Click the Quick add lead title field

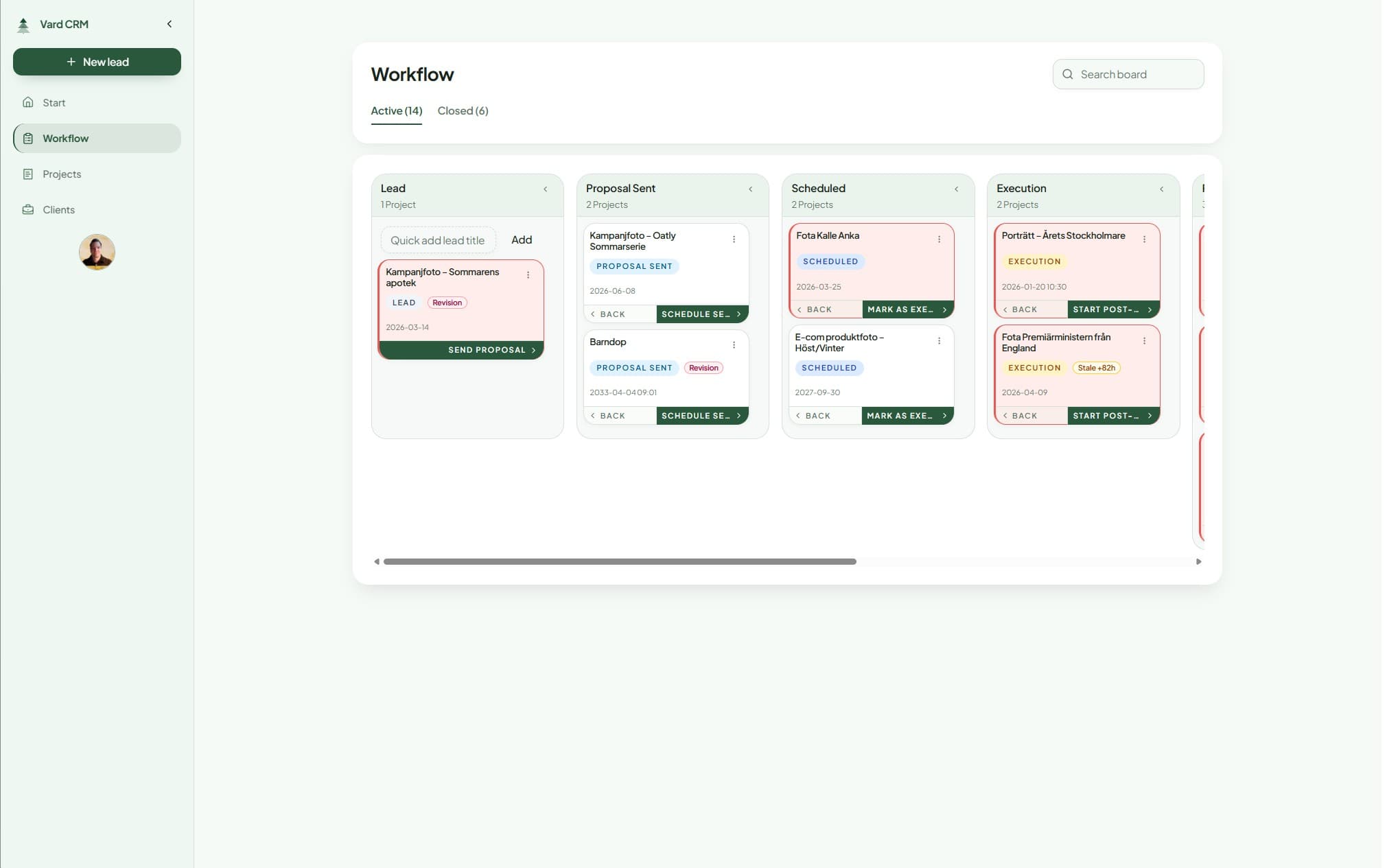(x=438, y=240)
